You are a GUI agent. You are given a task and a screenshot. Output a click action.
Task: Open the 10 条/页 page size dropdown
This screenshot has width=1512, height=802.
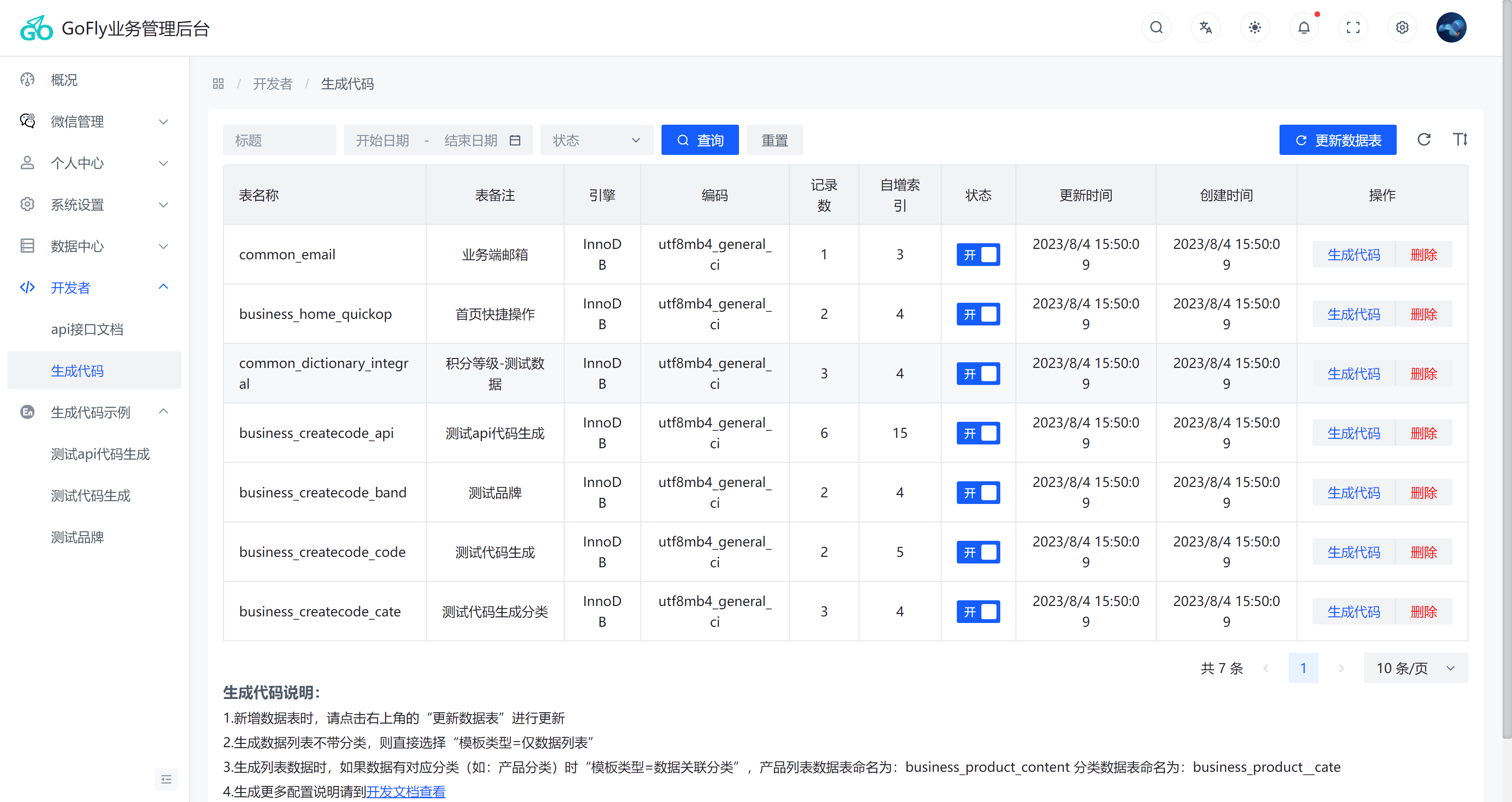pos(1415,668)
